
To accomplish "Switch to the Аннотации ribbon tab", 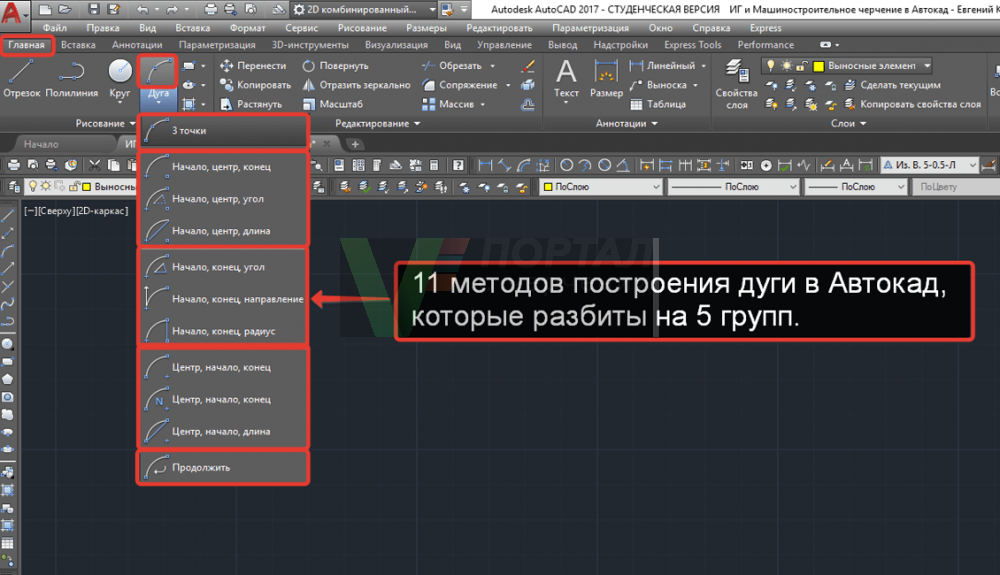I will (x=137, y=45).
